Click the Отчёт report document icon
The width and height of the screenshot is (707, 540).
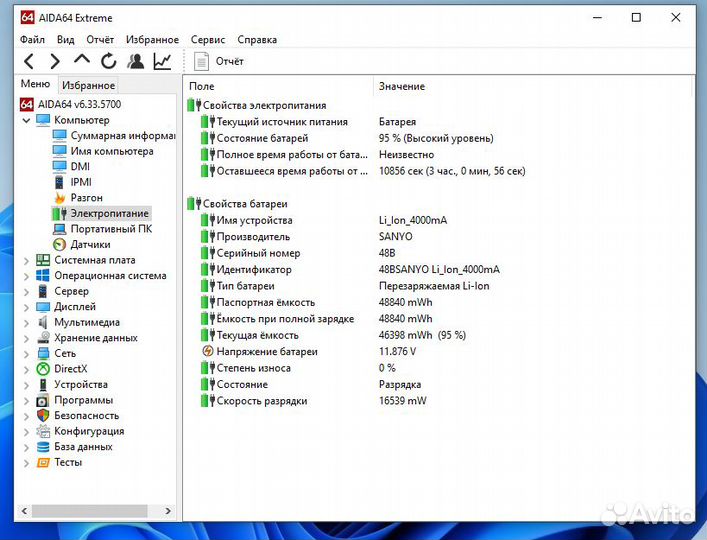pos(201,61)
